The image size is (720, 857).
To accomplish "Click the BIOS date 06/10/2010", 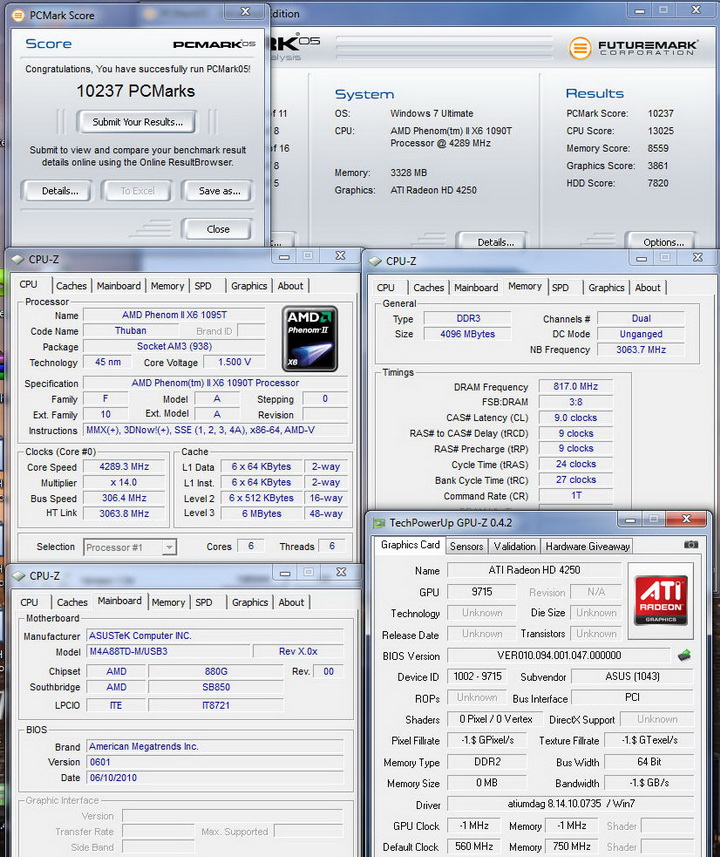I will pos(215,778).
